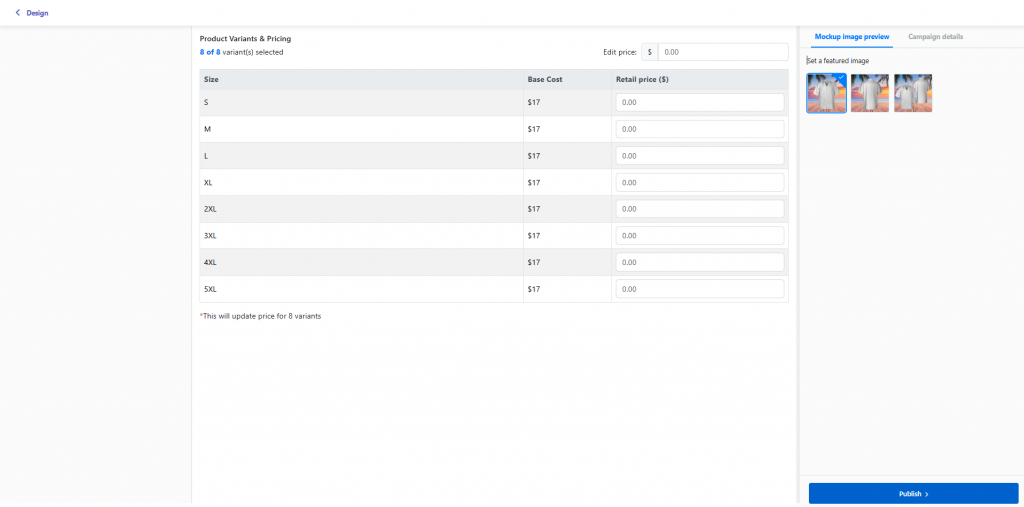Click the size 5XL cell
1024x507 pixels.
click(x=361, y=289)
